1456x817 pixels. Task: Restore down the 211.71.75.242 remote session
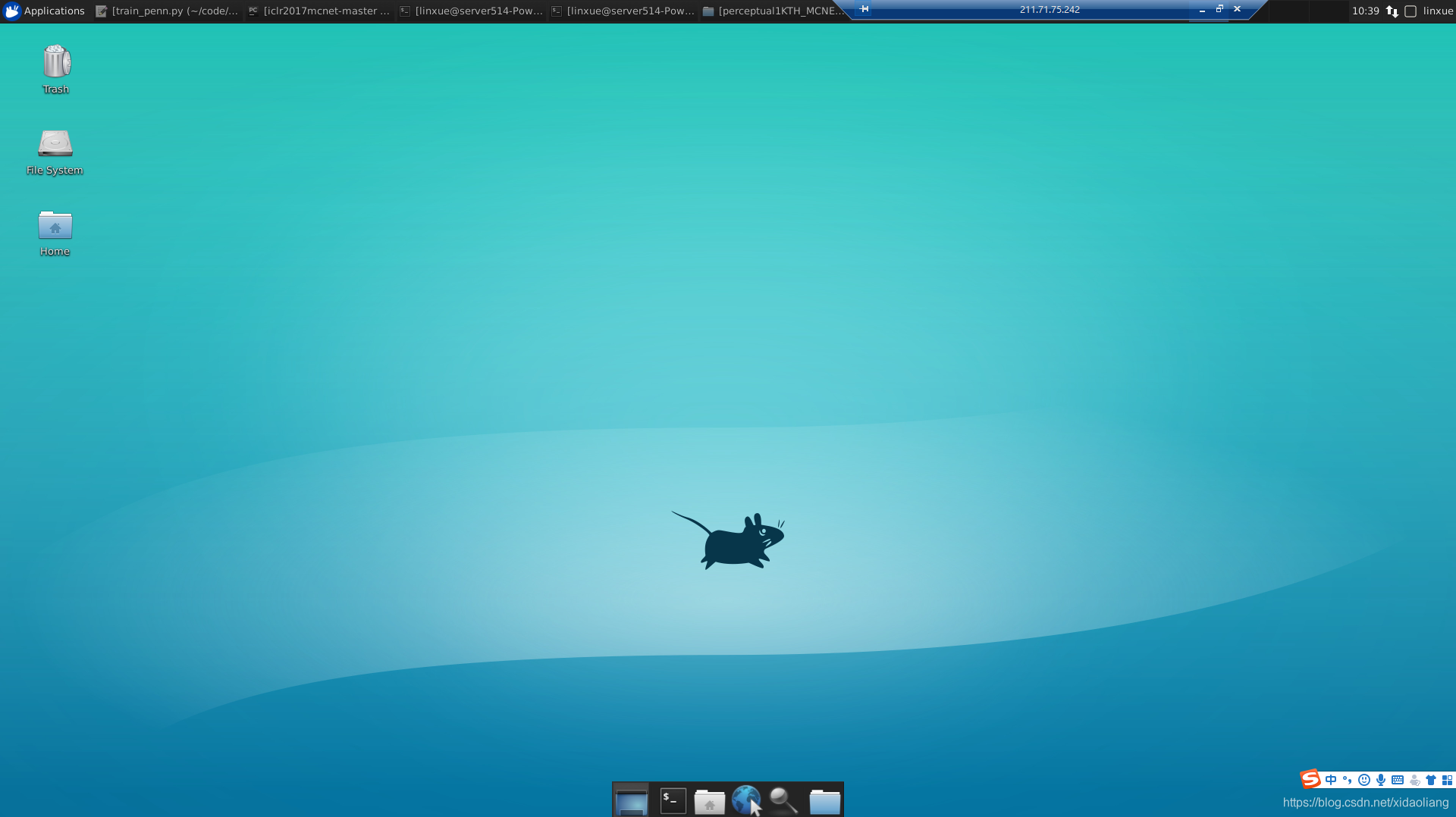pos(1219,9)
